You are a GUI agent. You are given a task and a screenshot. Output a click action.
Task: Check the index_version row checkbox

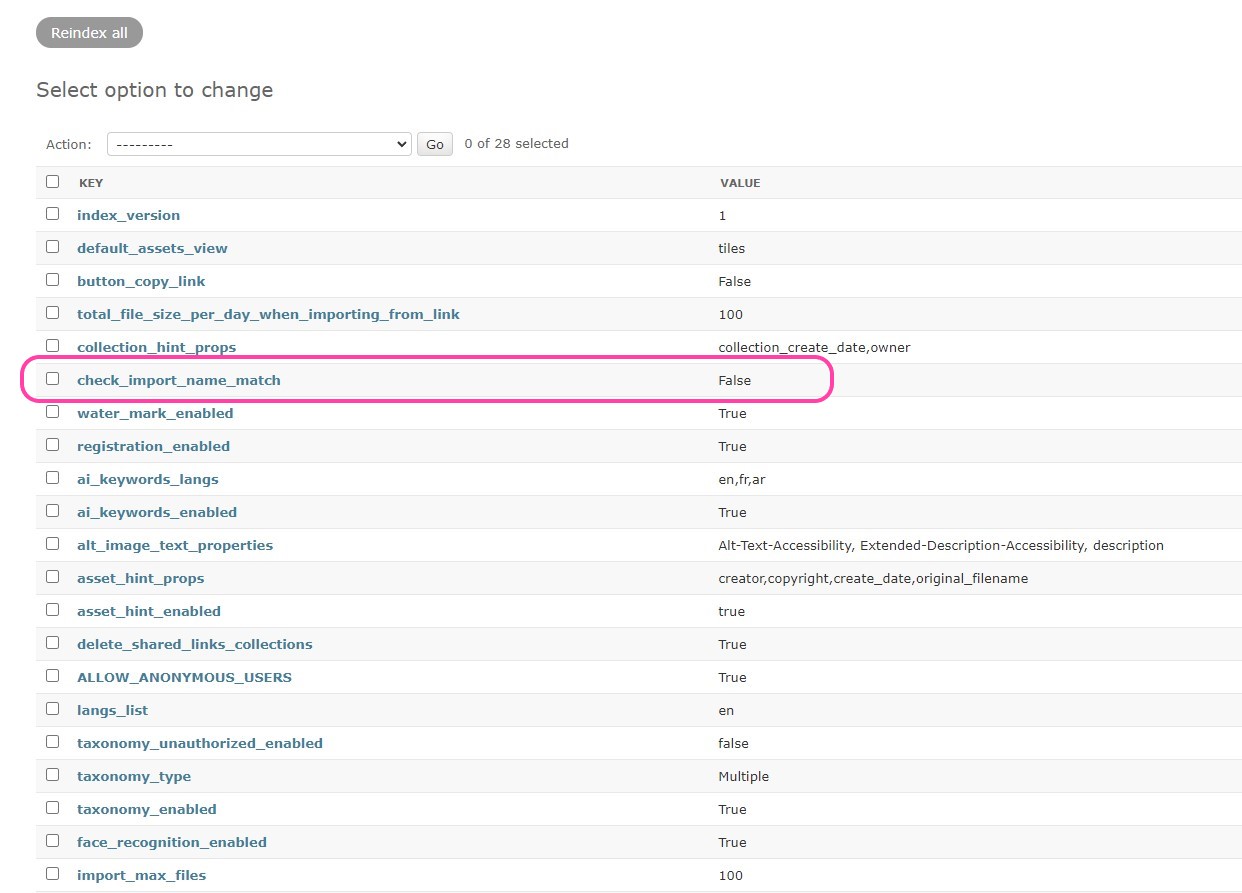(52, 214)
